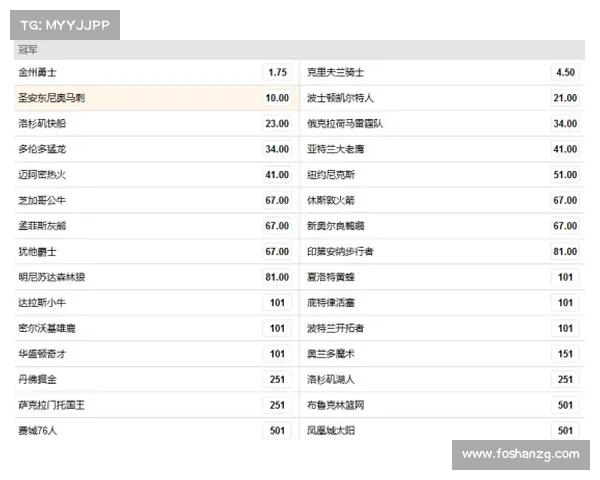Click the 波特兰开拓者 team name
This screenshot has height=480, width=600.
coord(335,328)
